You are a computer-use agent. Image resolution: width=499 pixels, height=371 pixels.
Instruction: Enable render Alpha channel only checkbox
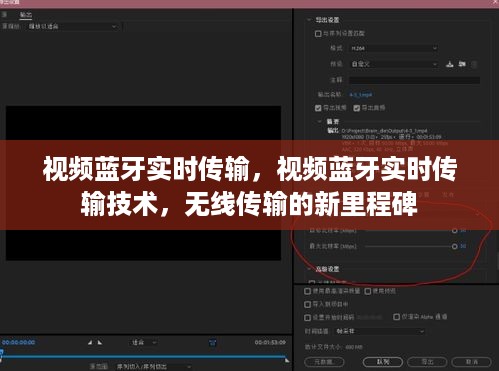[396, 317]
